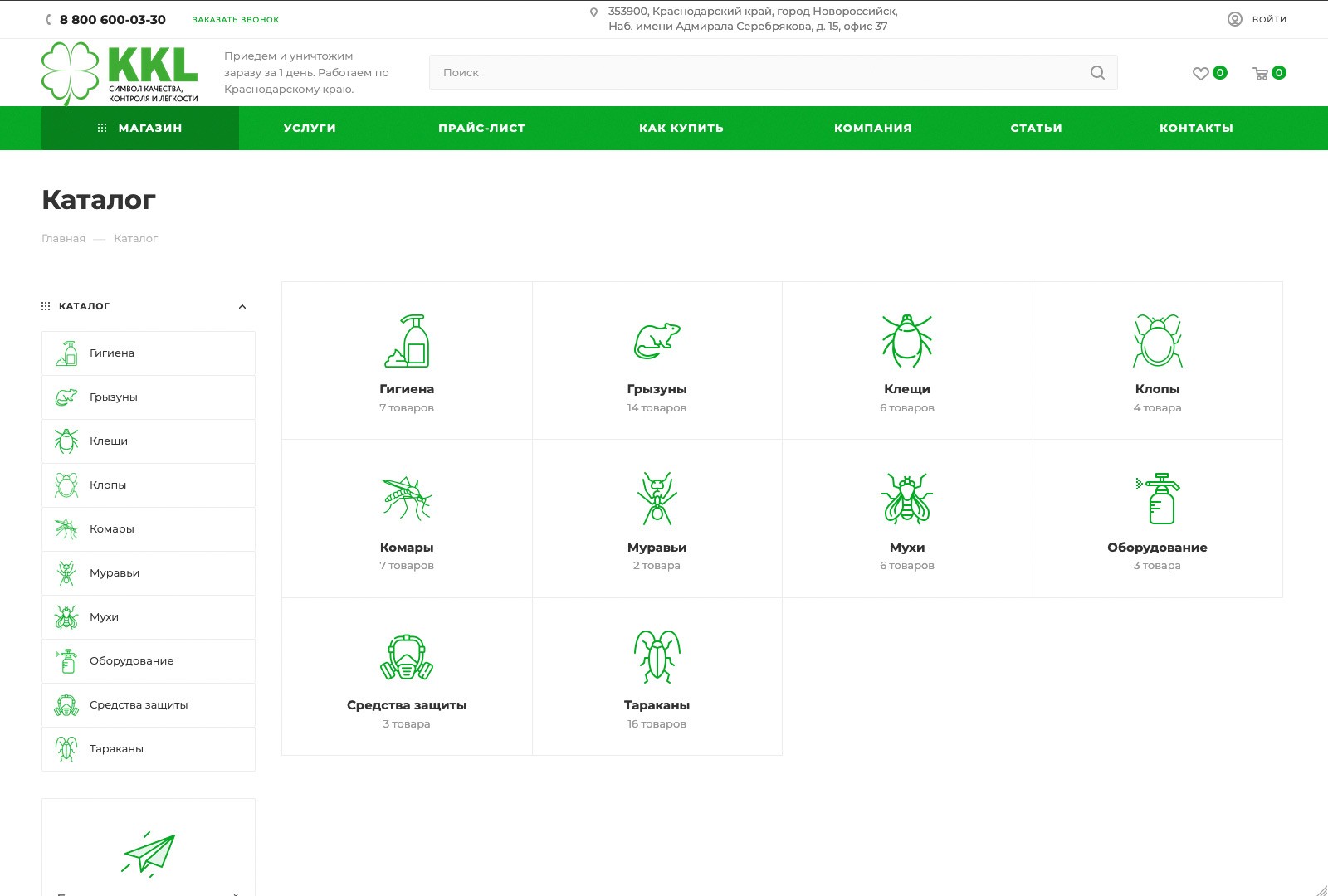Click the KKL clover logo

pos(120,73)
